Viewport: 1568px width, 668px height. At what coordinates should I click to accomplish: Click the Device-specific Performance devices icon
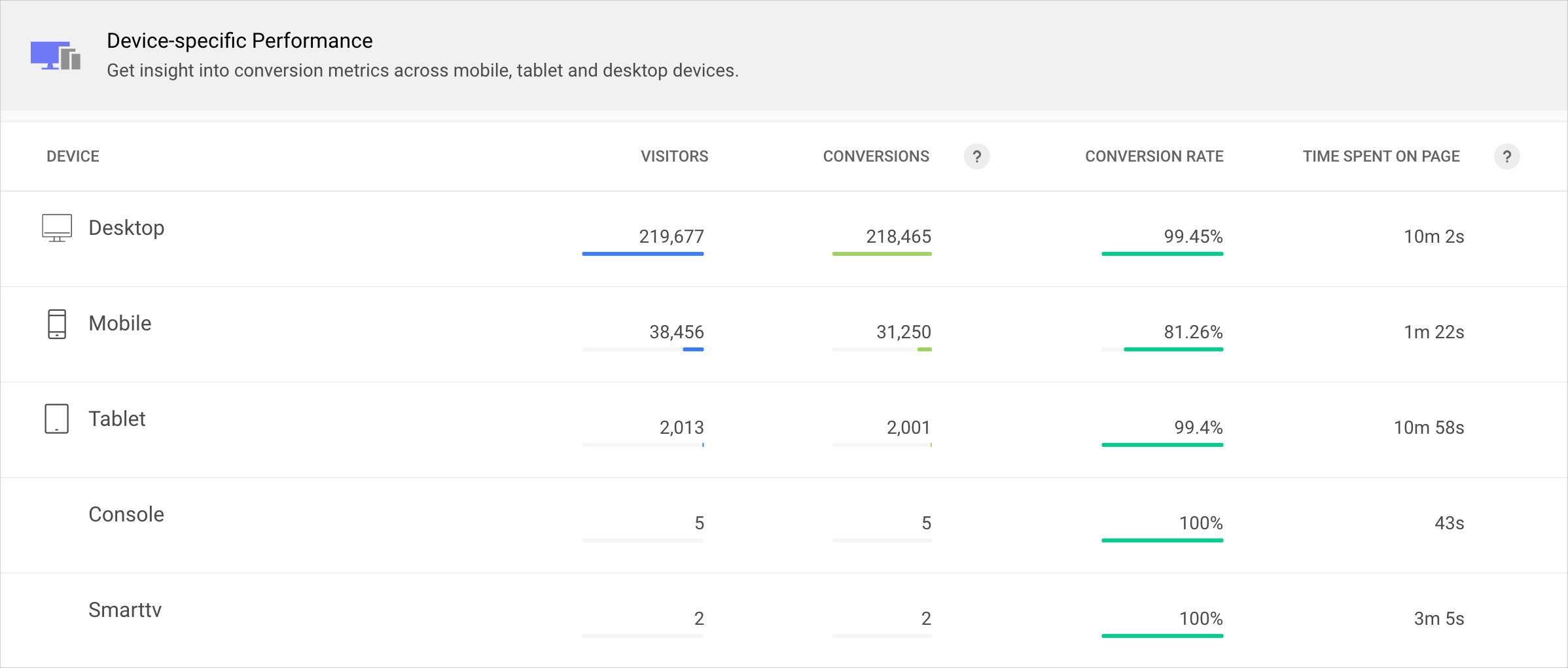[x=56, y=56]
